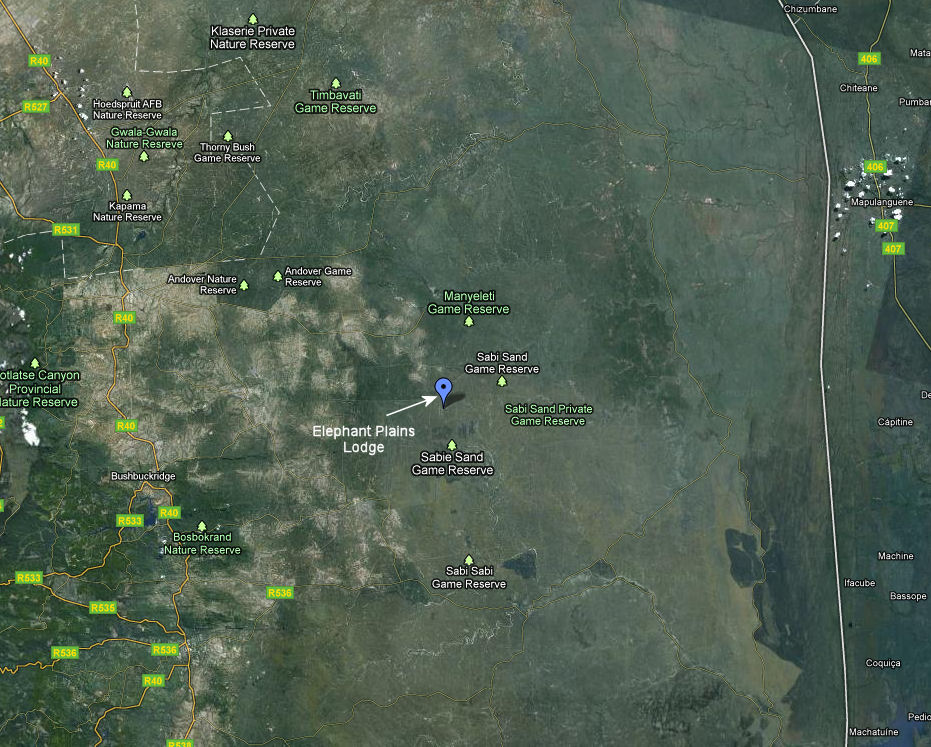Select the Thorny Bush Game Reserve tree icon
The image size is (931, 747).
[227, 137]
